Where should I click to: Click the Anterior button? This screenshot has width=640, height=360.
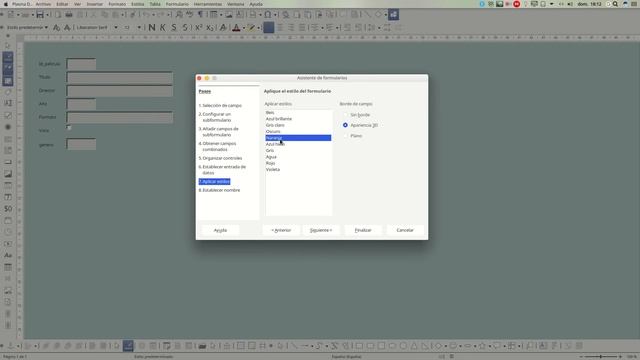(281, 230)
